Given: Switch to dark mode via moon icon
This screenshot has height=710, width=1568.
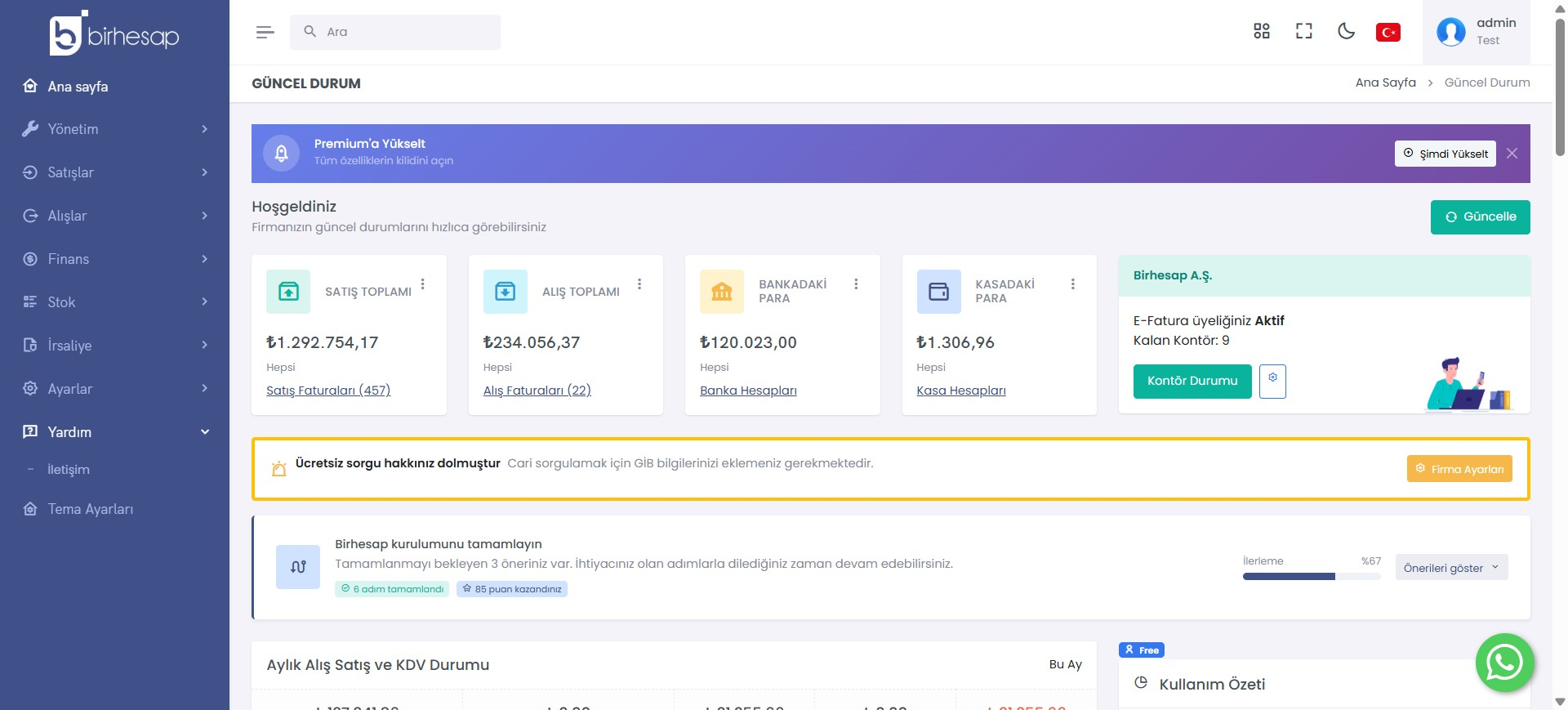Looking at the screenshot, I should (1347, 31).
